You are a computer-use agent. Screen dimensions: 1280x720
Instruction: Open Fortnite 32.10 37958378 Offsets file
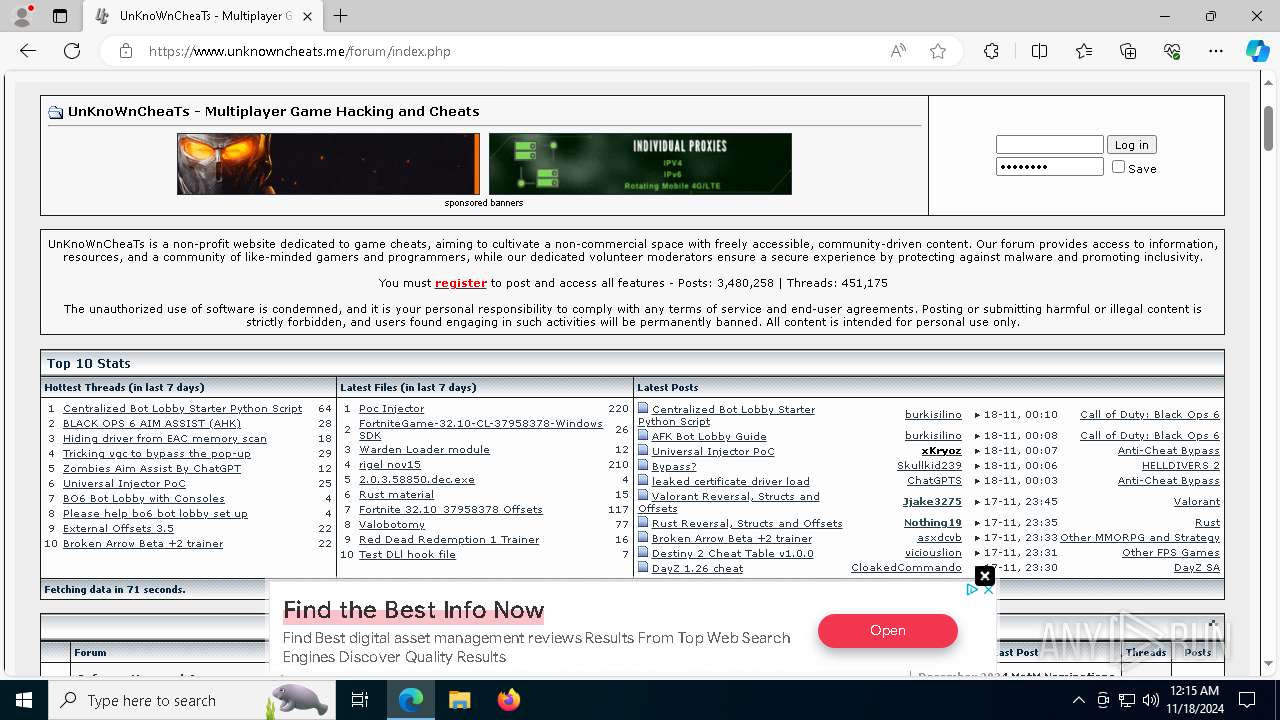451,509
